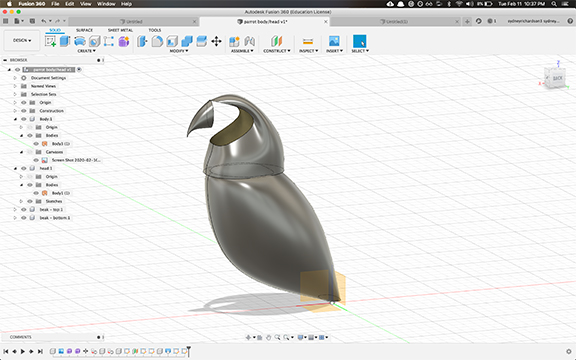Click the Extrude tool icon
The image size is (576, 360).
(x=65, y=41)
